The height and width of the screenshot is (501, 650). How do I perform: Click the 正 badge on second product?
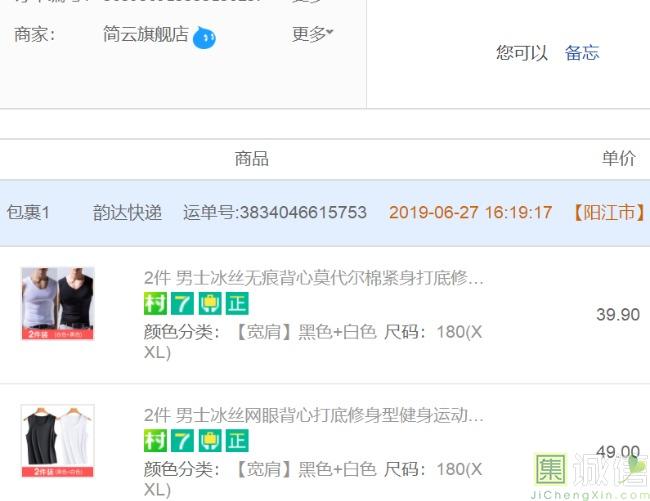(237, 440)
